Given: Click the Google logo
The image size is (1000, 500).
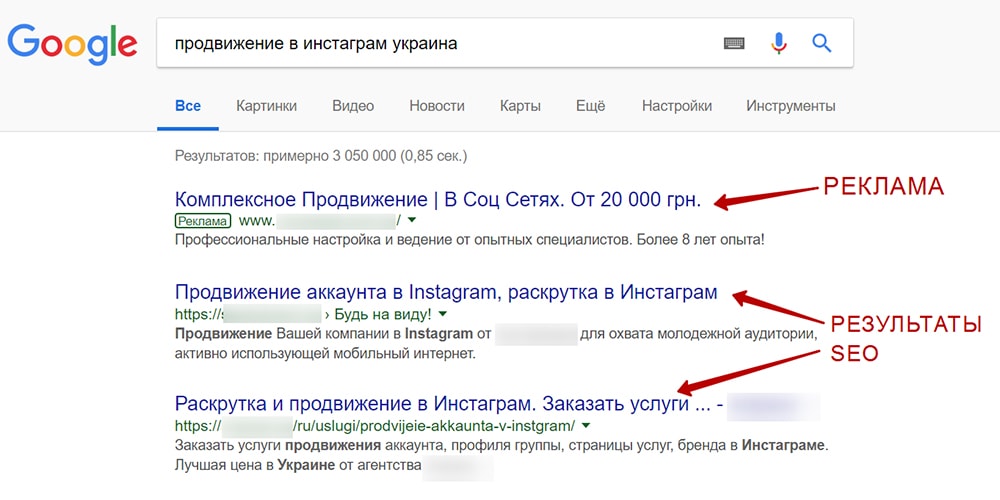Looking at the screenshot, I should [72, 44].
